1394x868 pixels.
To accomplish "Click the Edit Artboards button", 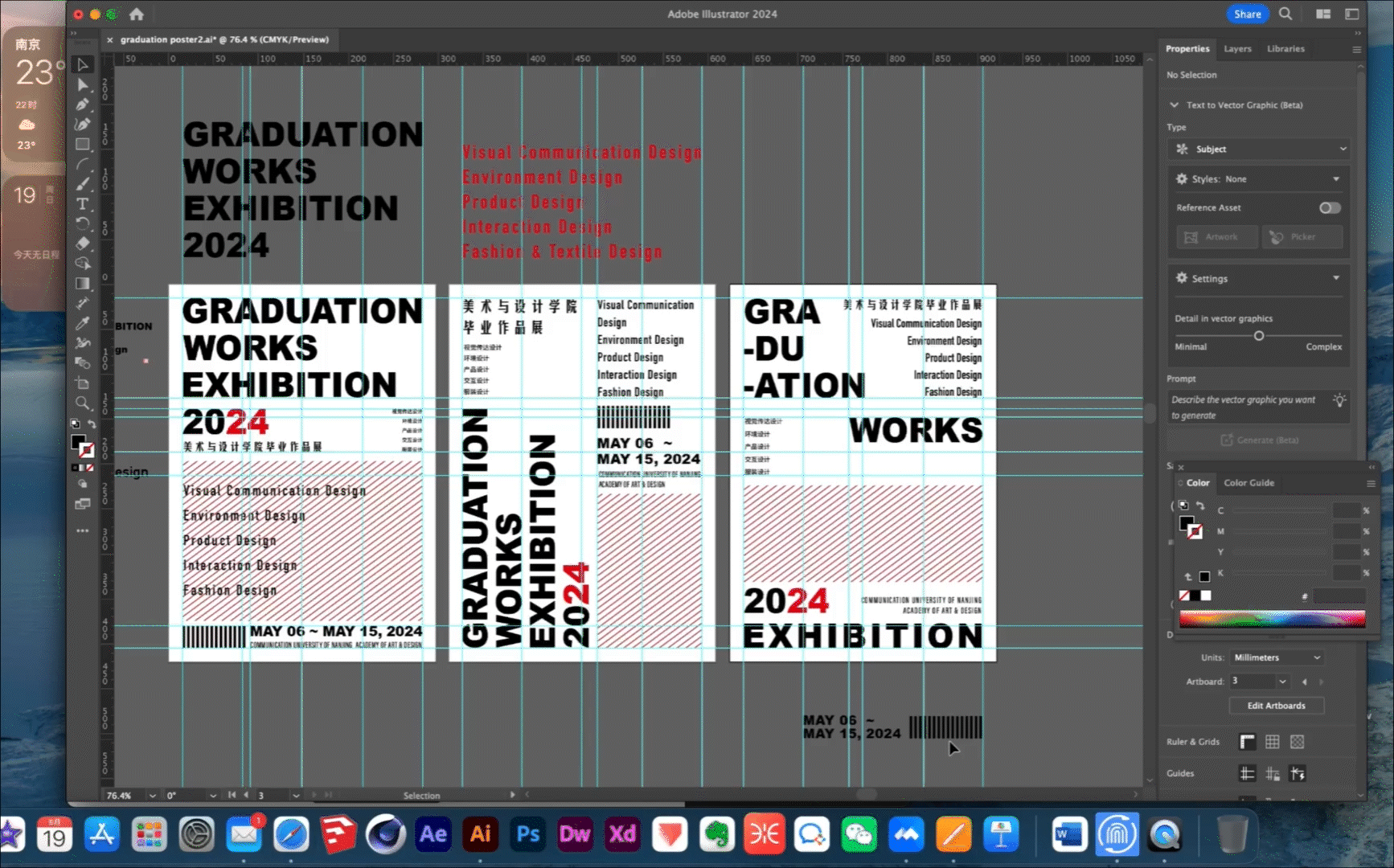I will tap(1276, 706).
